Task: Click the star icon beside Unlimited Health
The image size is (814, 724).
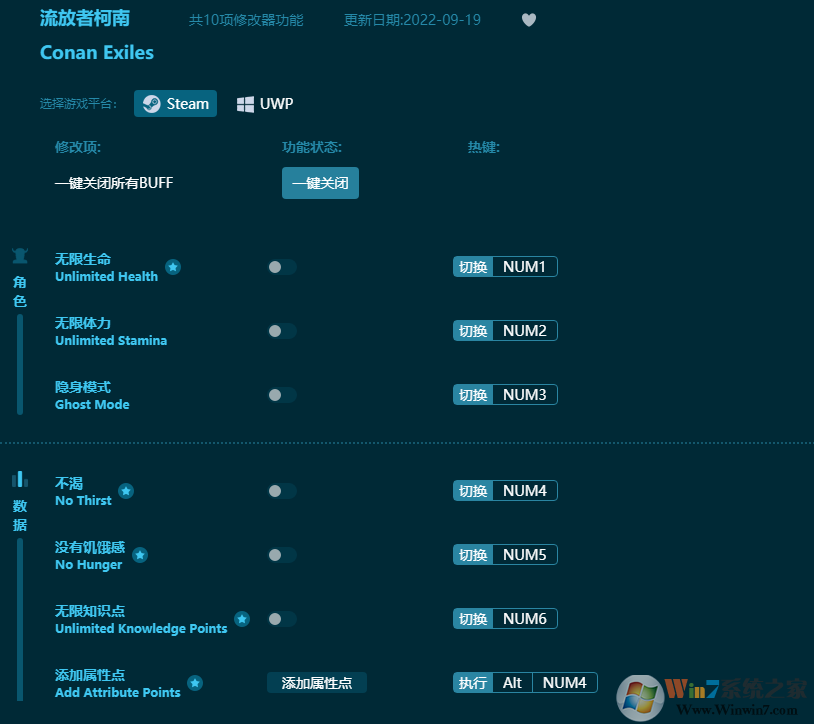Action: (172, 267)
